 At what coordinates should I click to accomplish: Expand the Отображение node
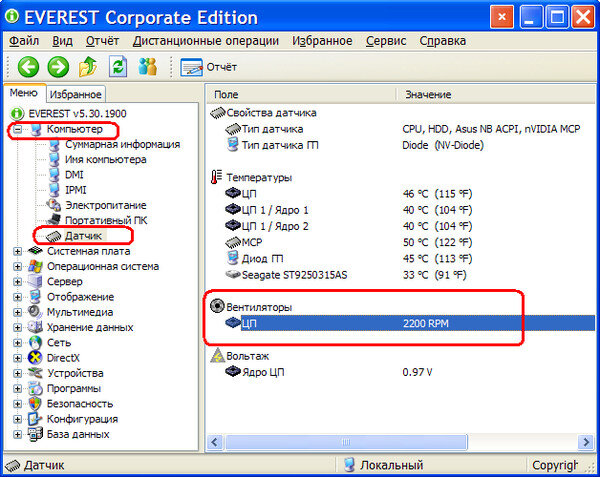click(17, 297)
